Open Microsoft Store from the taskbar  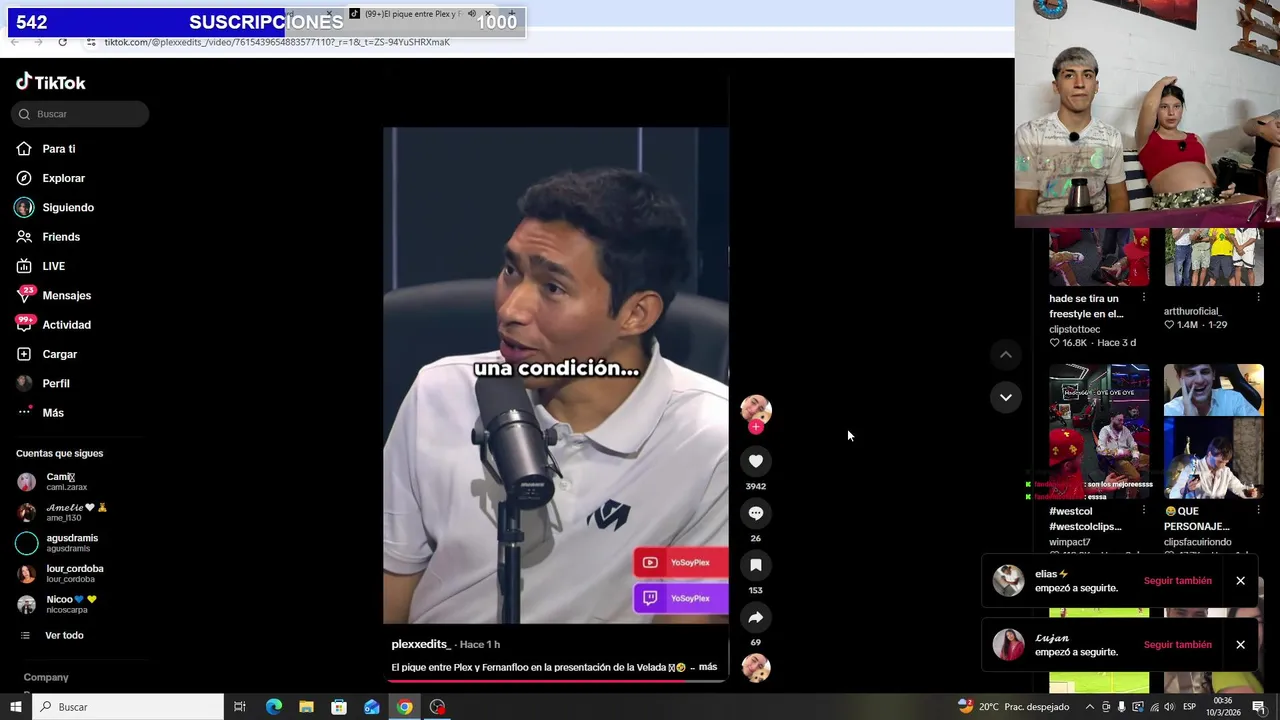339,707
